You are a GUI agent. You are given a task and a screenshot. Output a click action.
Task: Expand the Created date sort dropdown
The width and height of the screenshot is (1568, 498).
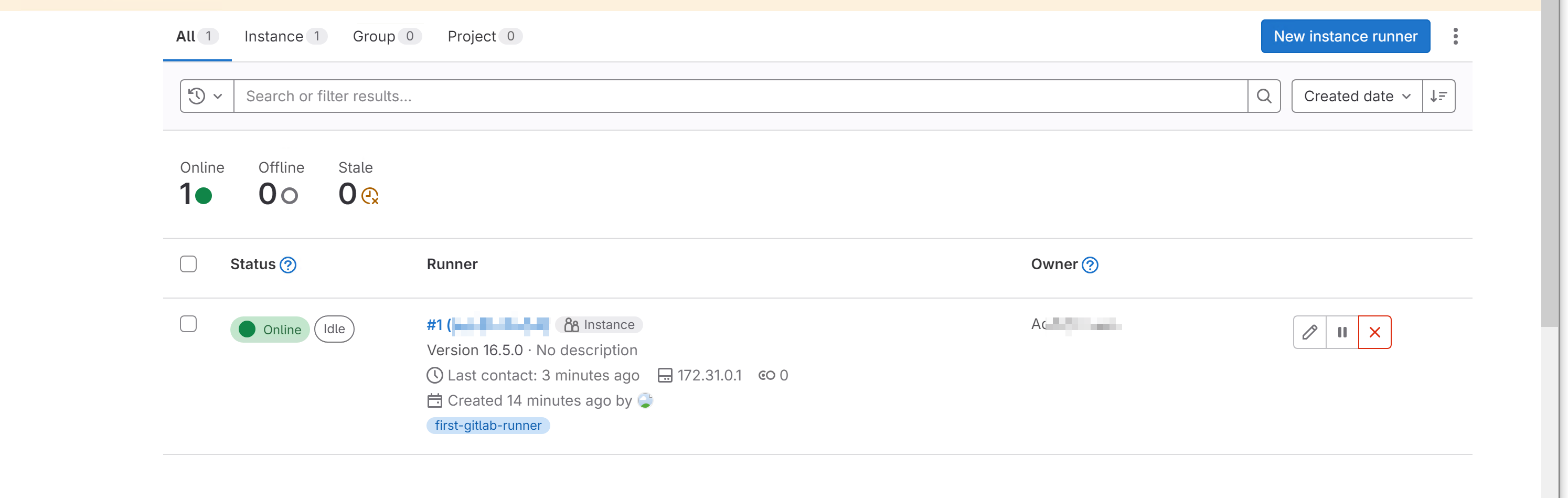click(x=1356, y=96)
